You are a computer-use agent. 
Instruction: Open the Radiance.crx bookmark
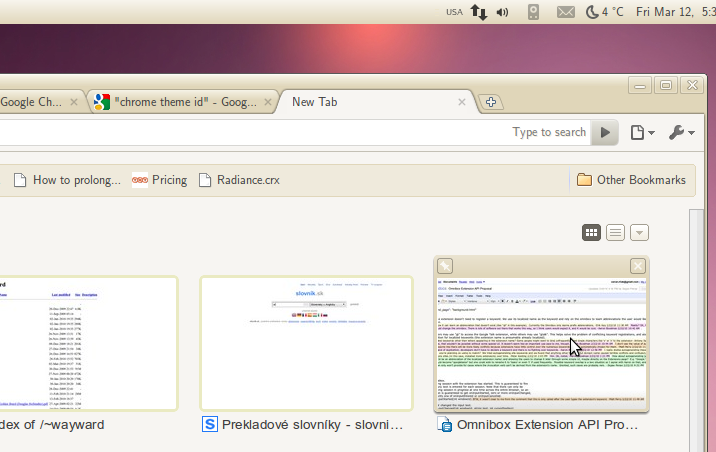coord(239,180)
